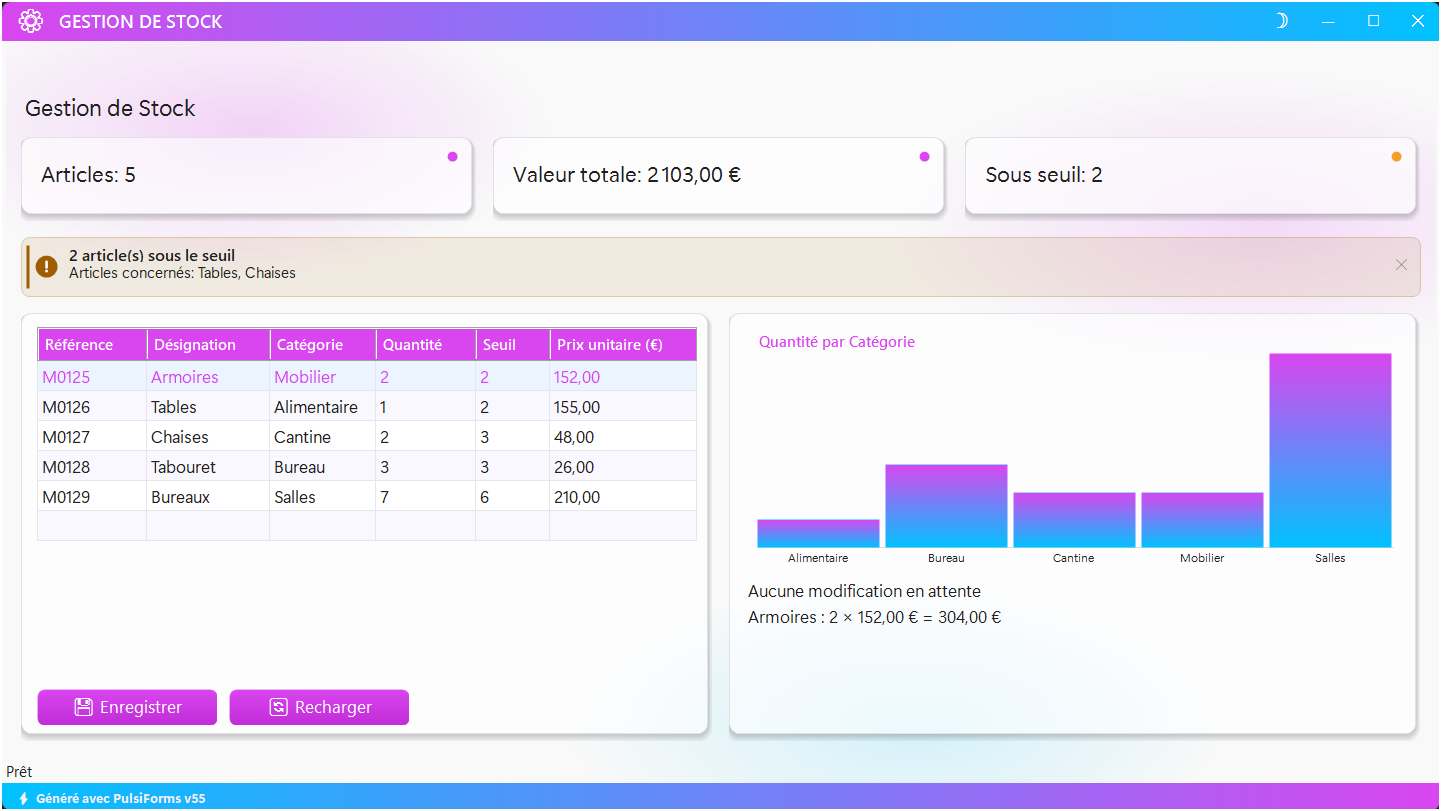Click the Bureau bar in the chart
This screenshot has height=811, width=1441.
(x=946, y=506)
